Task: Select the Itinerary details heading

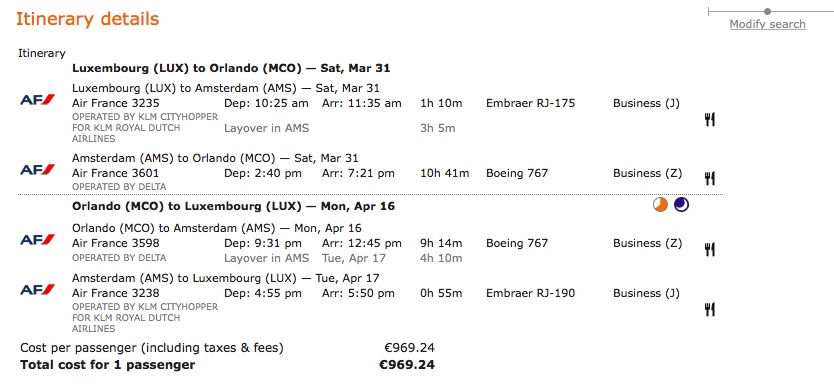Action: (x=88, y=19)
